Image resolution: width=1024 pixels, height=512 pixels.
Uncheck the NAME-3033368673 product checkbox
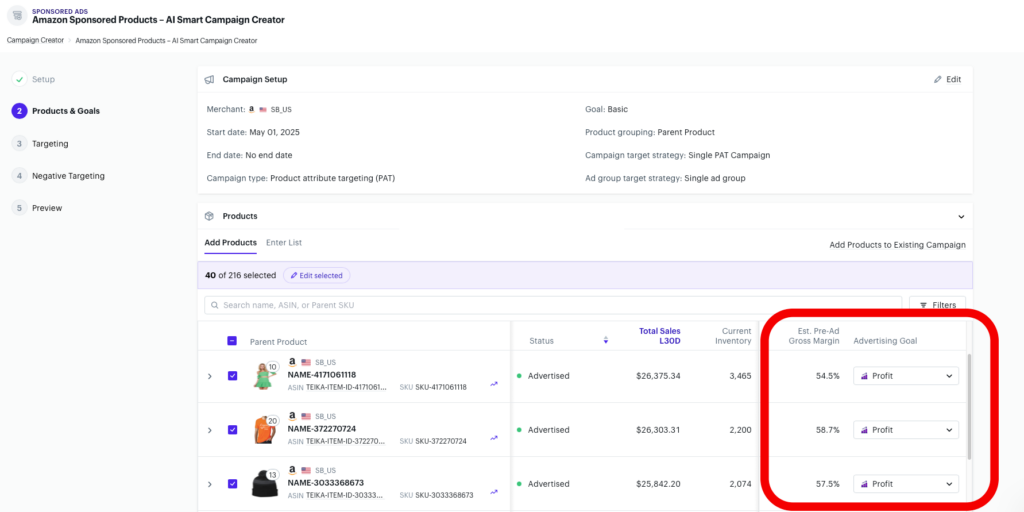tap(232, 484)
